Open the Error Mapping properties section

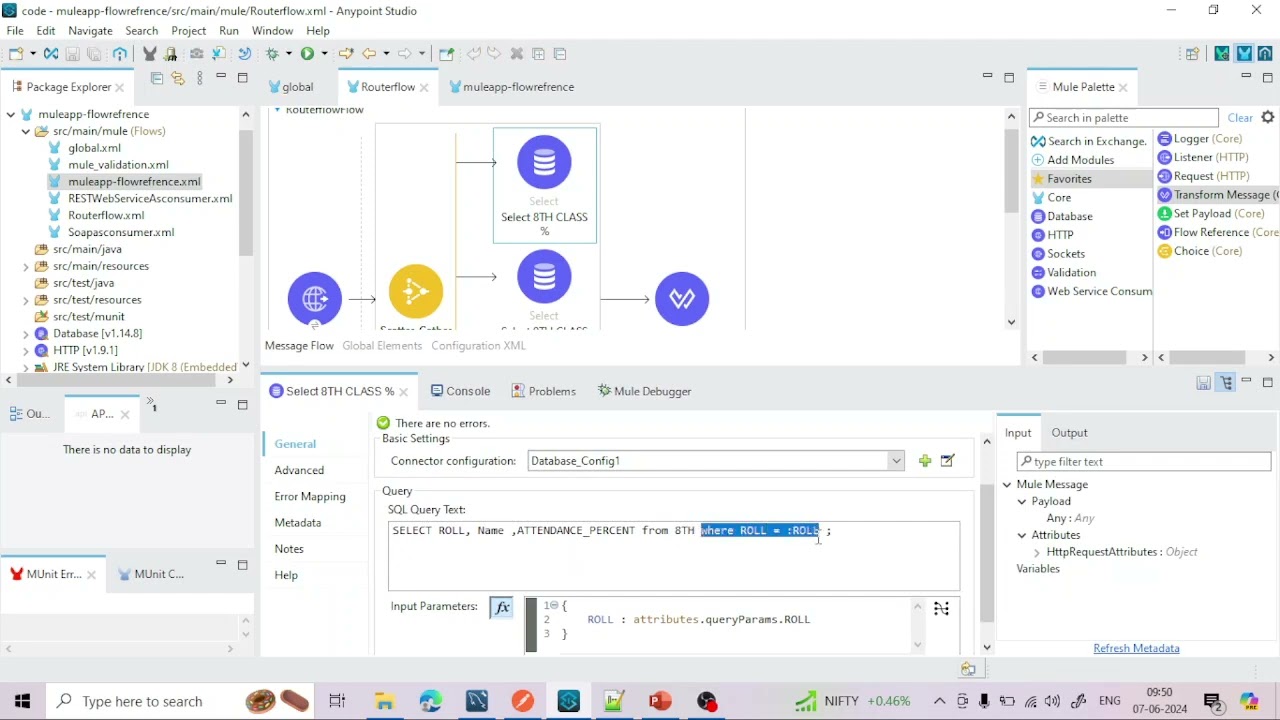coord(310,497)
